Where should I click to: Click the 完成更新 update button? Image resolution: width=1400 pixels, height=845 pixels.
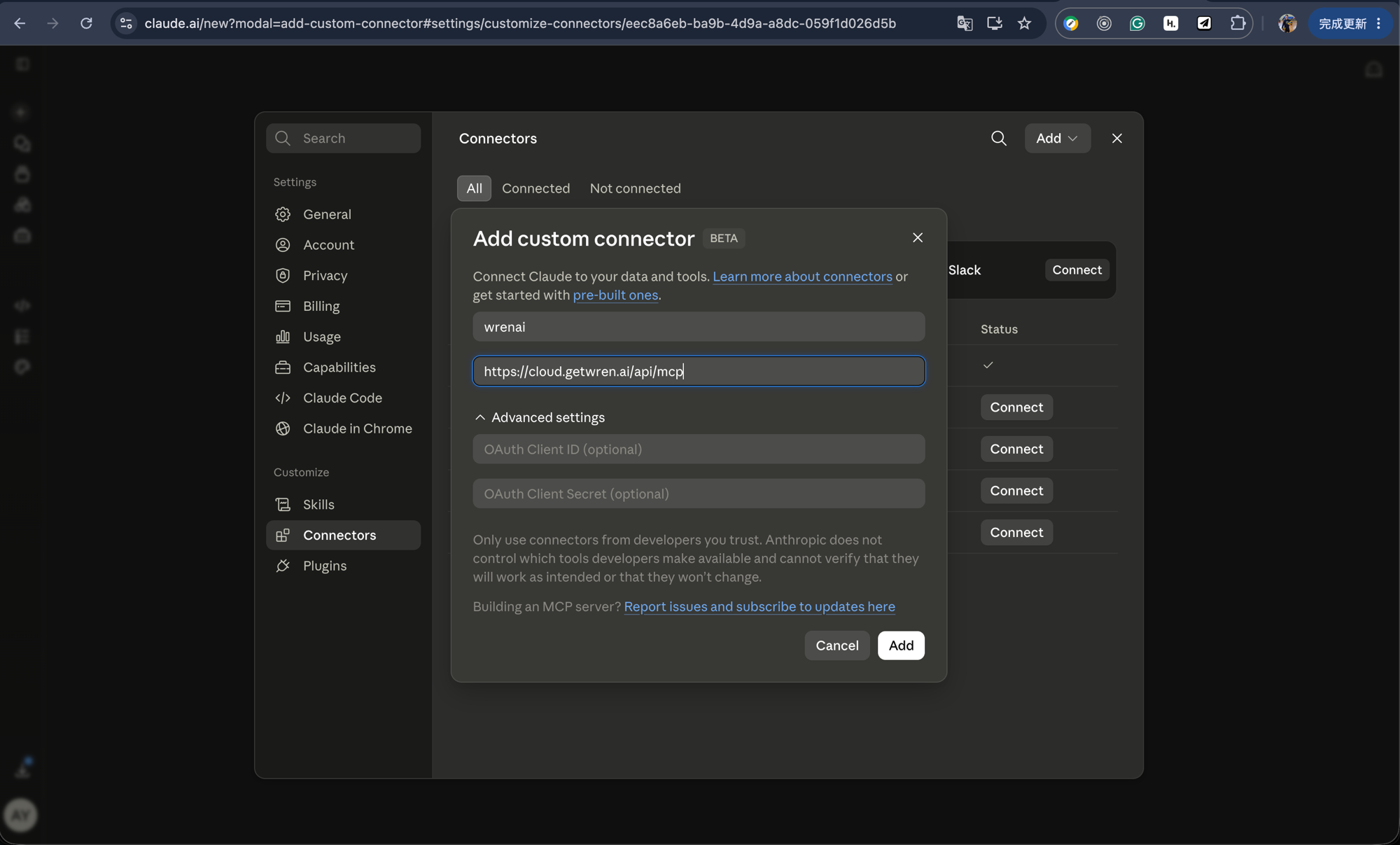[x=1342, y=23]
